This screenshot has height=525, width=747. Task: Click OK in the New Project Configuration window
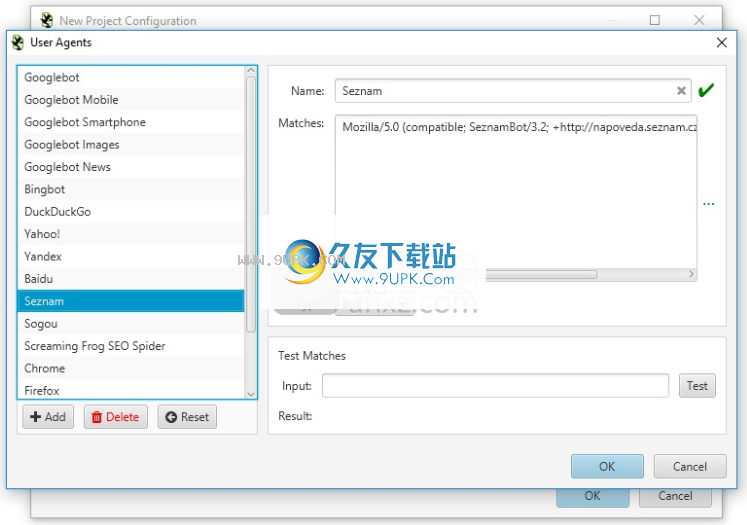pos(593,496)
